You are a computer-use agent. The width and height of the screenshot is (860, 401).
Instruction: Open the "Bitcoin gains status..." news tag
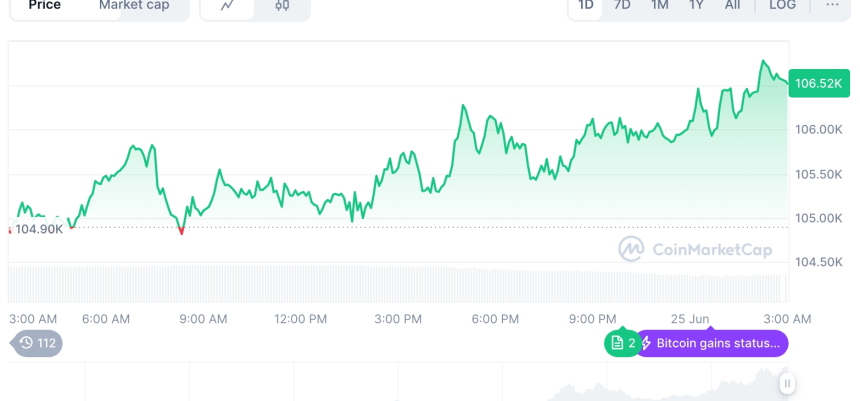click(713, 343)
